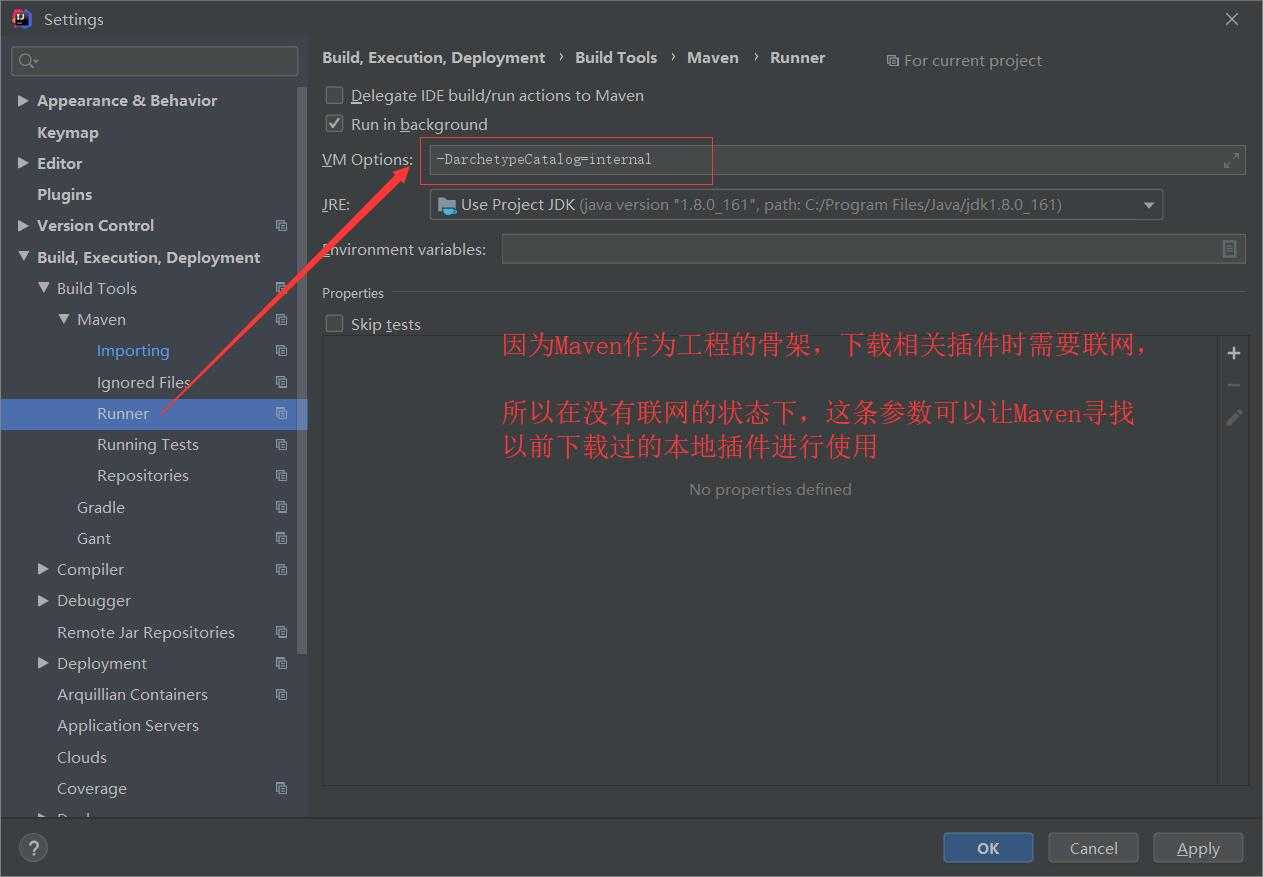
Task: Open the JRE dropdown list
Action: [1148, 205]
